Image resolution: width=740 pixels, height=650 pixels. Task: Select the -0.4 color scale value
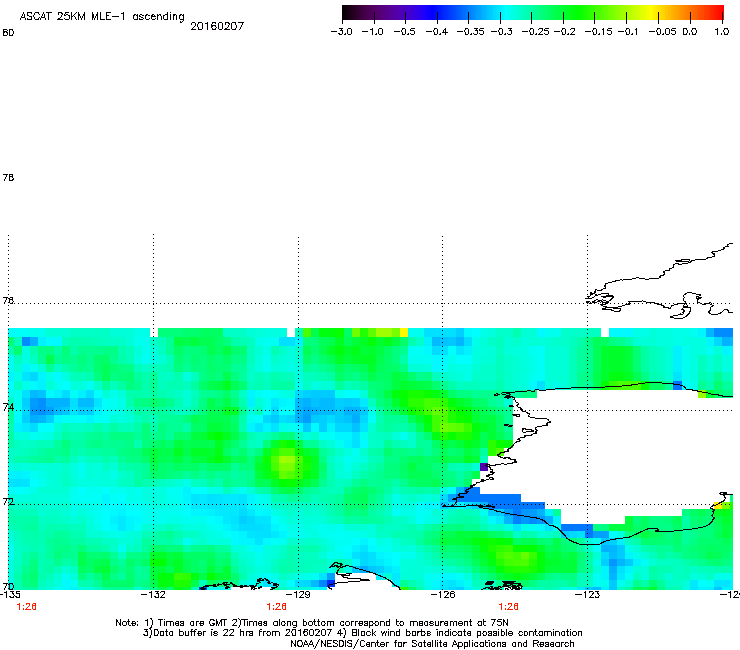(437, 32)
